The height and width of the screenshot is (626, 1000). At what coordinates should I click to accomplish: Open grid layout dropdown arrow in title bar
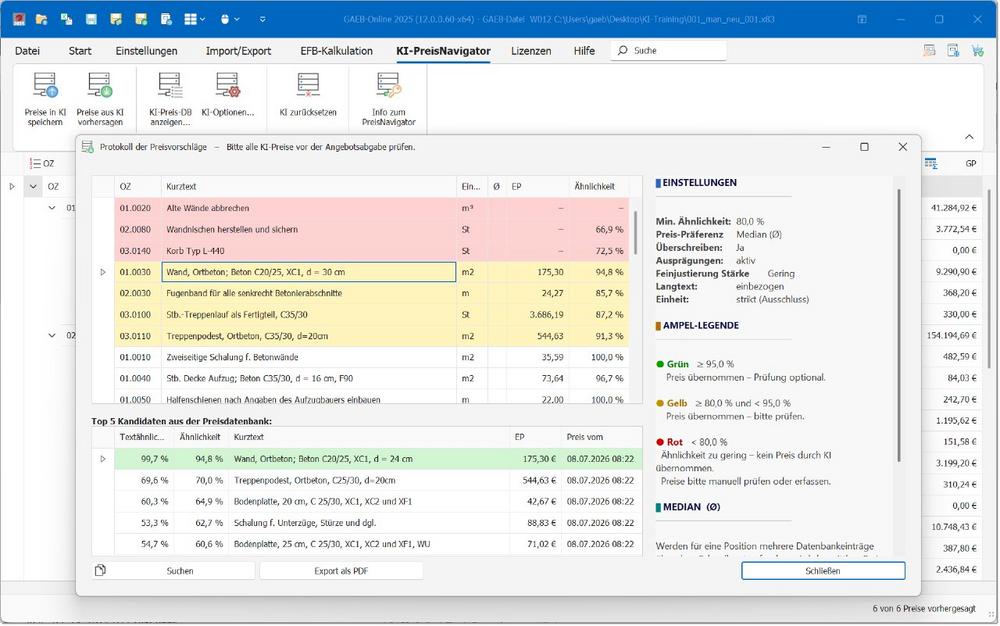coord(203,19)
